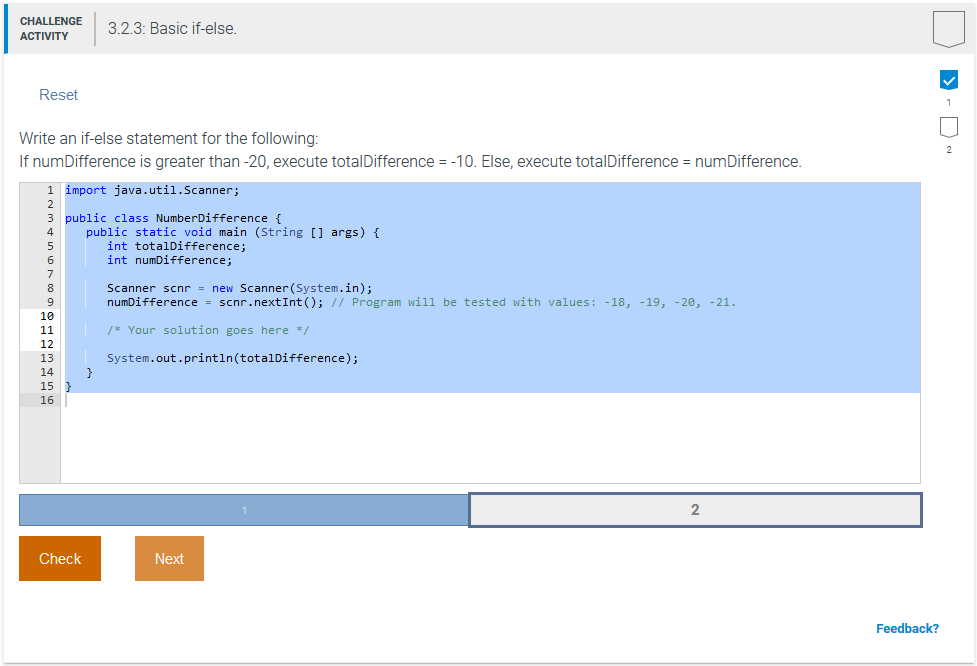Select the completed blue checkmark badge for part 1
This screenshot has height=666, width=977.
coord(947,77)
